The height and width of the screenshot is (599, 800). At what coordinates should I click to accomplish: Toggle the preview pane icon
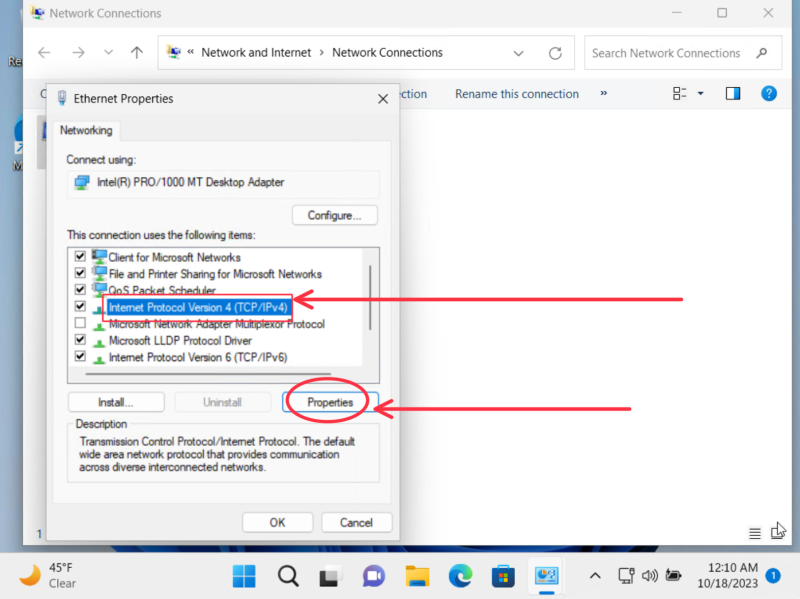pyautogui.click(x=733, y=93)
